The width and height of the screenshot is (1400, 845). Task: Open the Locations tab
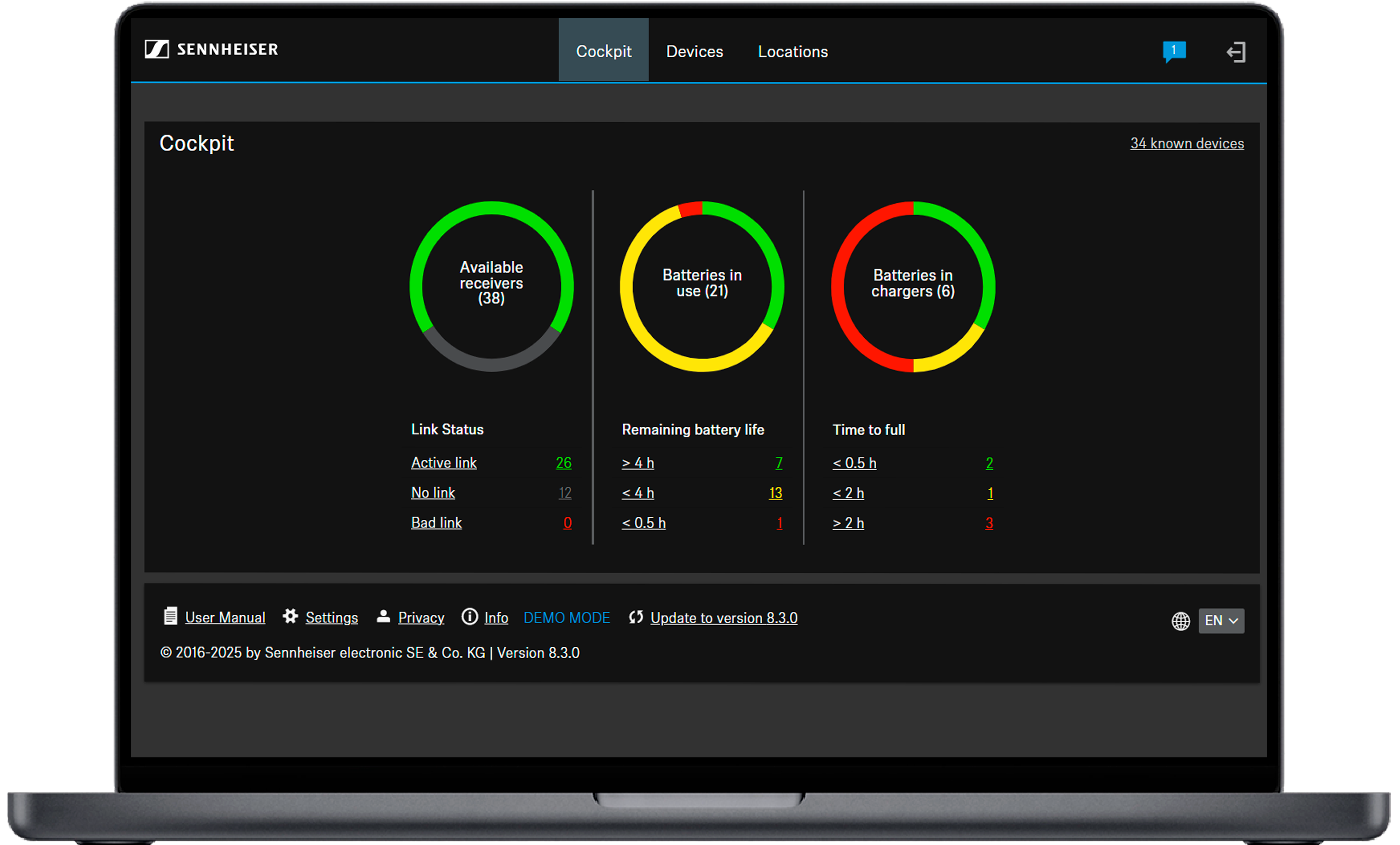coord(793,51)
